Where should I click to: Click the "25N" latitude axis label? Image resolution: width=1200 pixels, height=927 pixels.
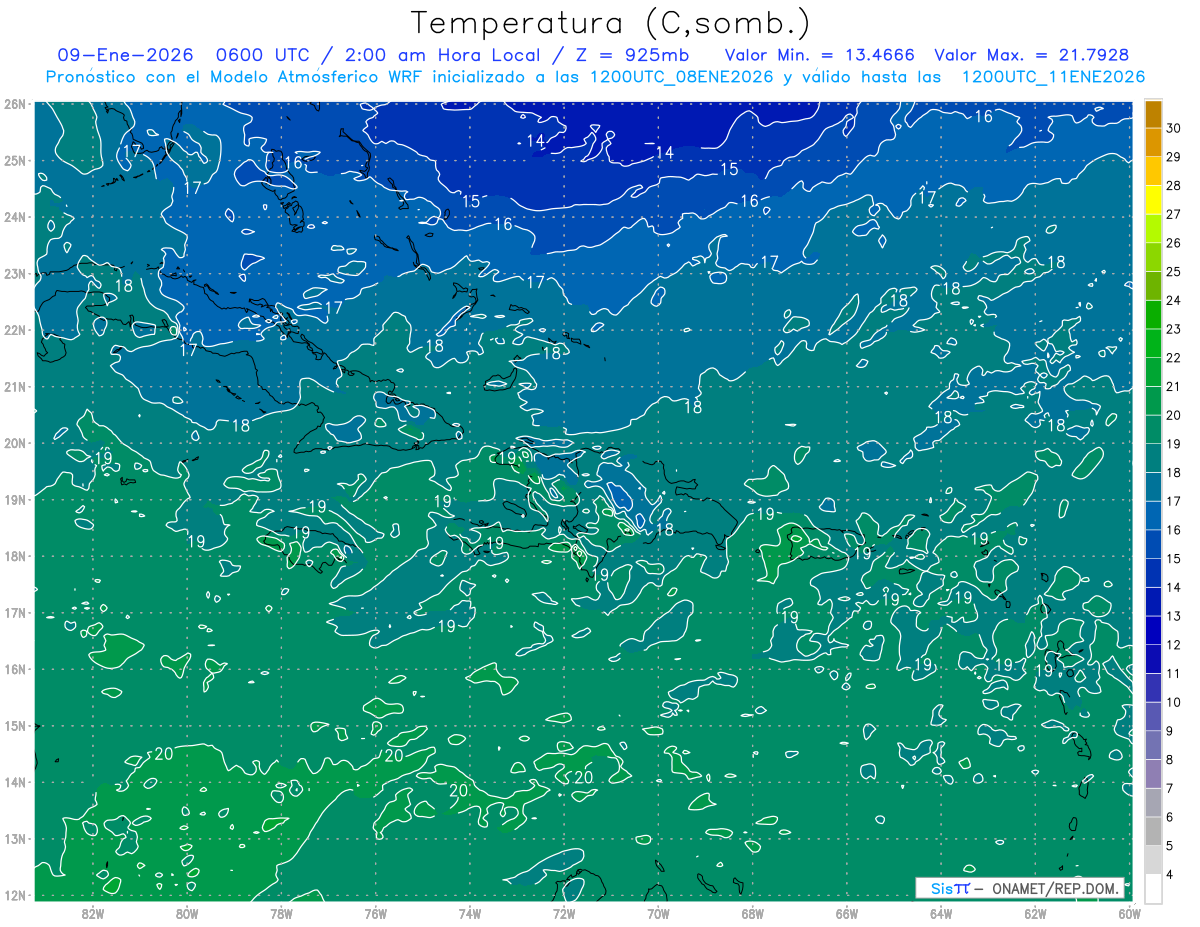15,160
